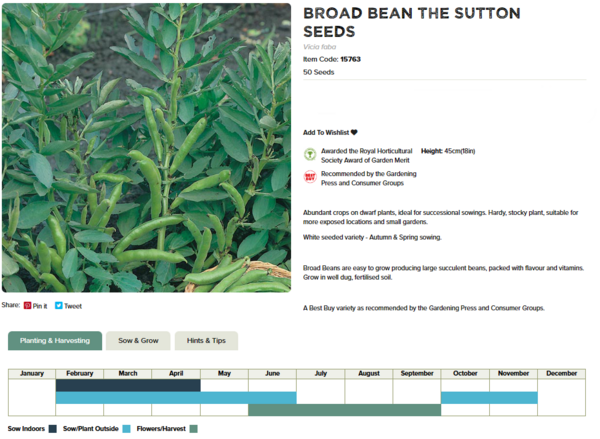The width and height of the screenshot is (600, 439).
Task: Click the RHS Award of Garden Merit icon
Action: [310, 155]
